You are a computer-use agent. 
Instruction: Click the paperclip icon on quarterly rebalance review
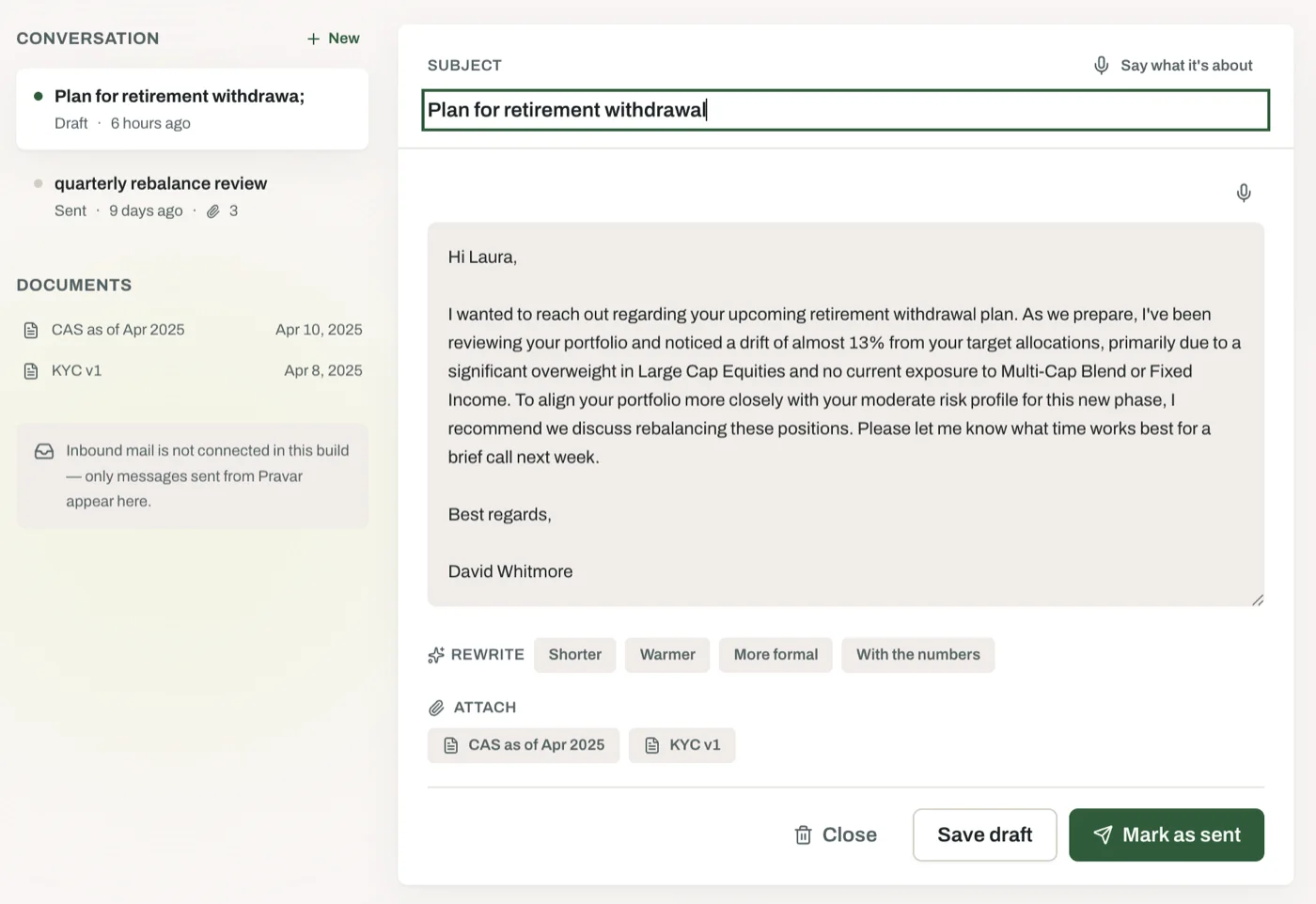coord(213,211)
